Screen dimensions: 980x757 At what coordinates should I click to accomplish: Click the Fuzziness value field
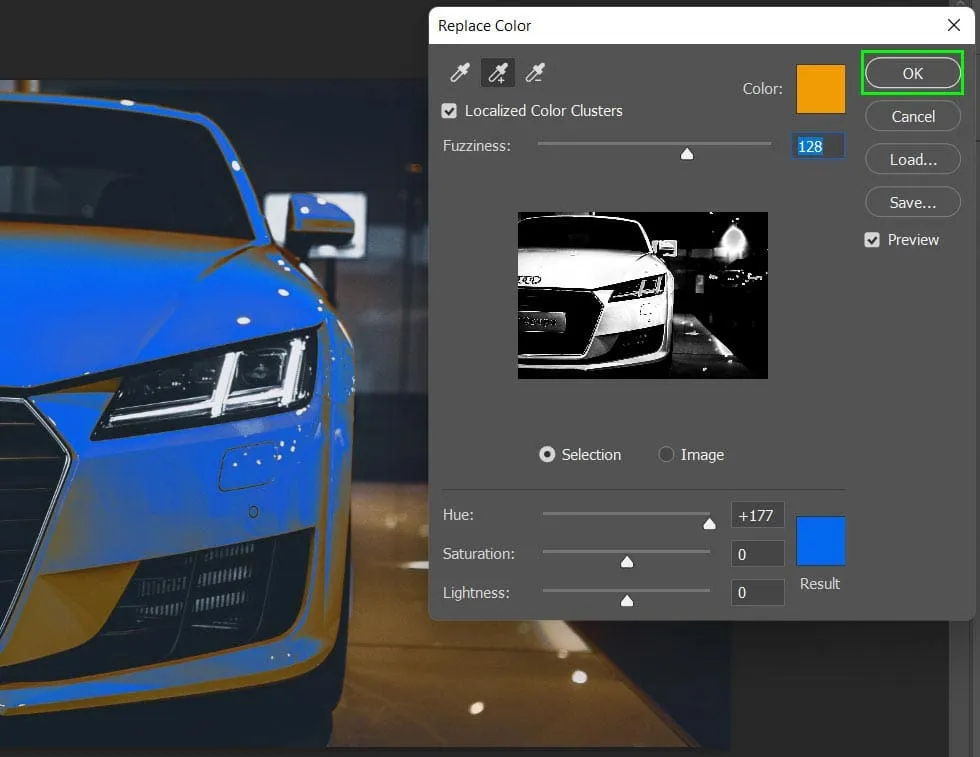click(818, 147)
